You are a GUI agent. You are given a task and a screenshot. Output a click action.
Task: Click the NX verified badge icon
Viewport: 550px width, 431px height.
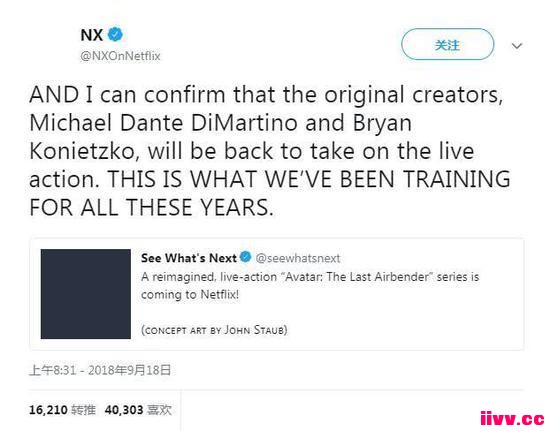[115, 35]
